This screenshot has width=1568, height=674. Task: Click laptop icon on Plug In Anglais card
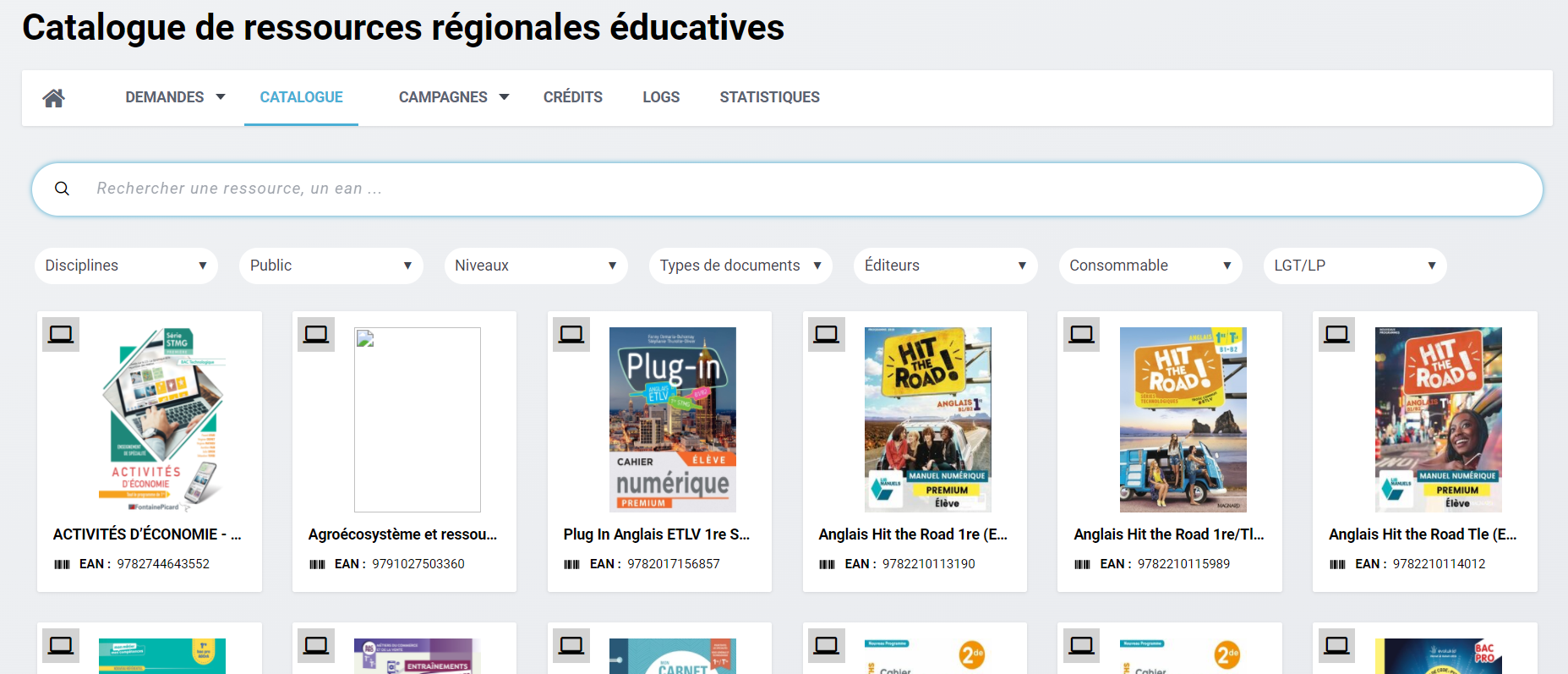pyautogui.click(x=571, y=335)
